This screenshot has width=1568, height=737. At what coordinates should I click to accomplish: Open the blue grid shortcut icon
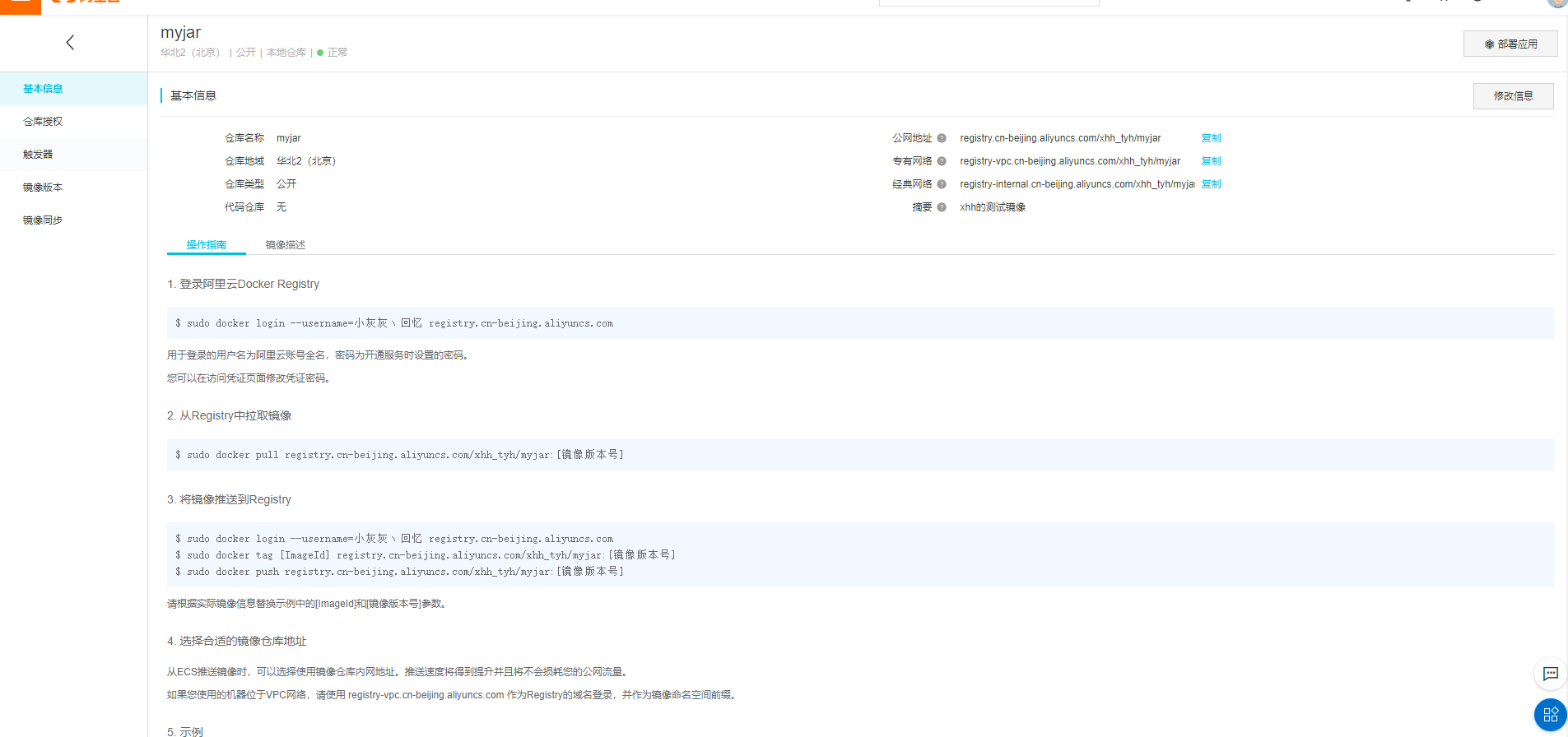[1551, 714]
